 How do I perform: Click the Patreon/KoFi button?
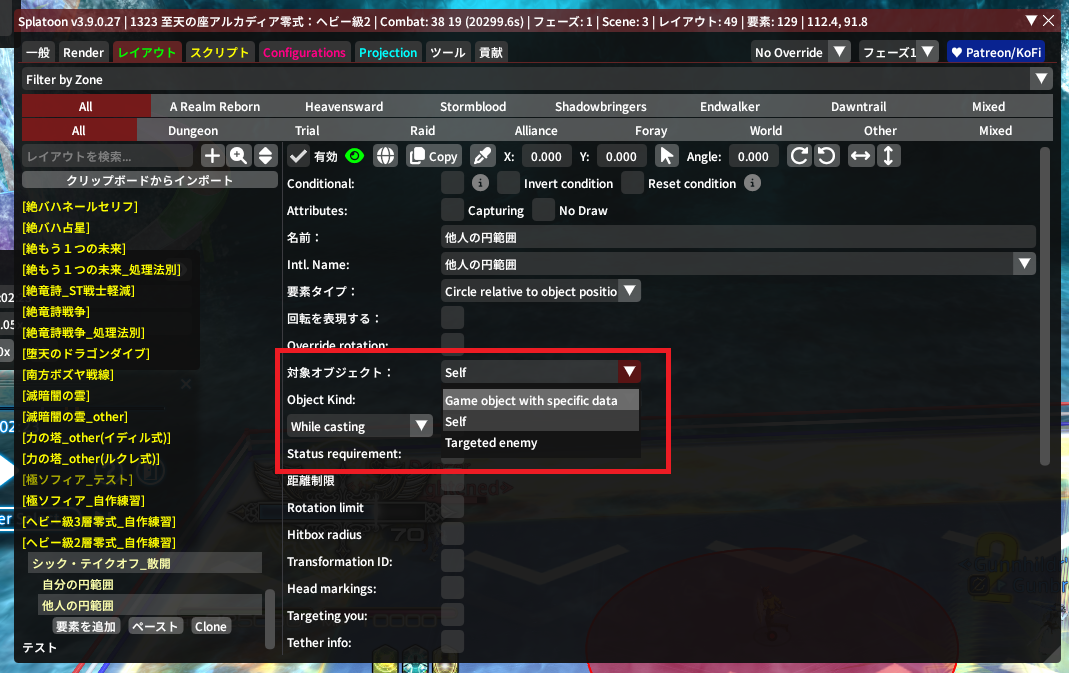click(x=995, y=52)
